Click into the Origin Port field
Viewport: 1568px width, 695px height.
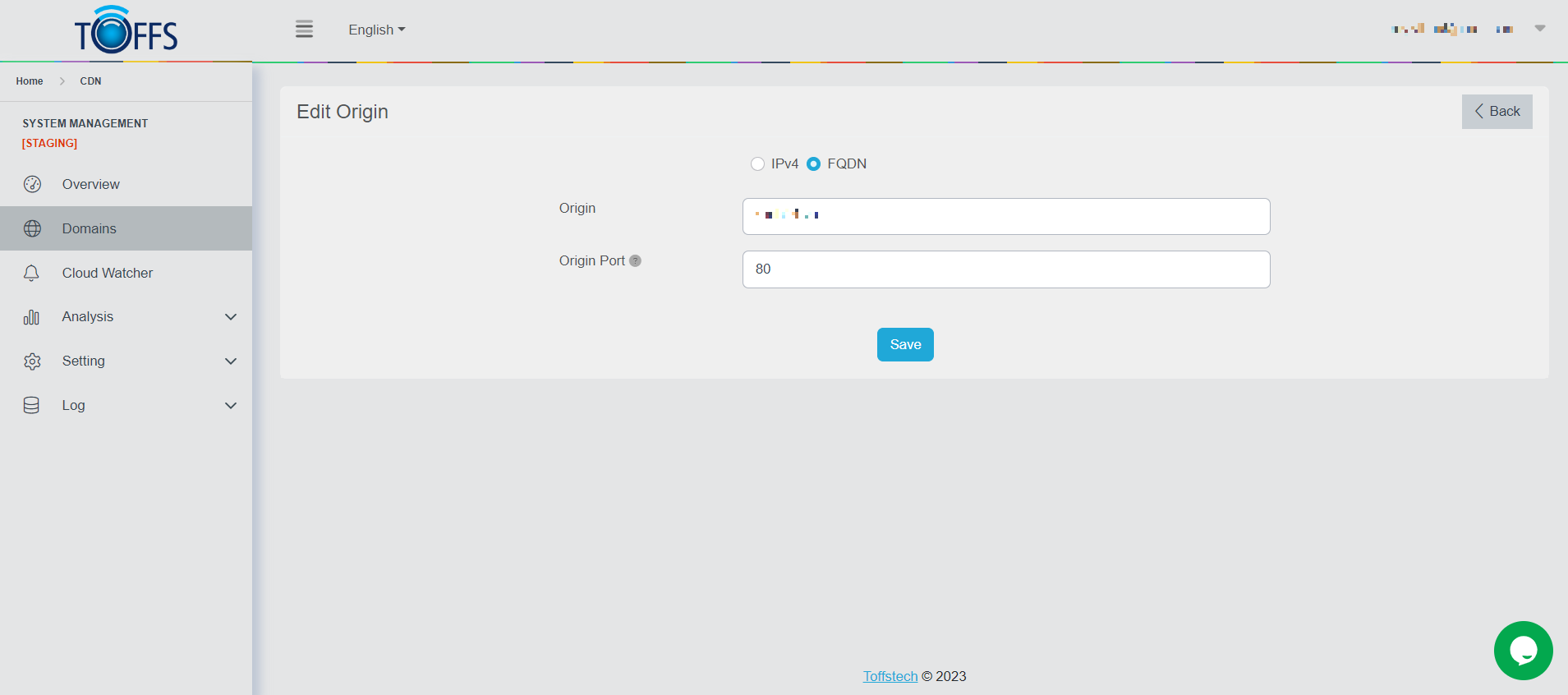[1005, 269]
